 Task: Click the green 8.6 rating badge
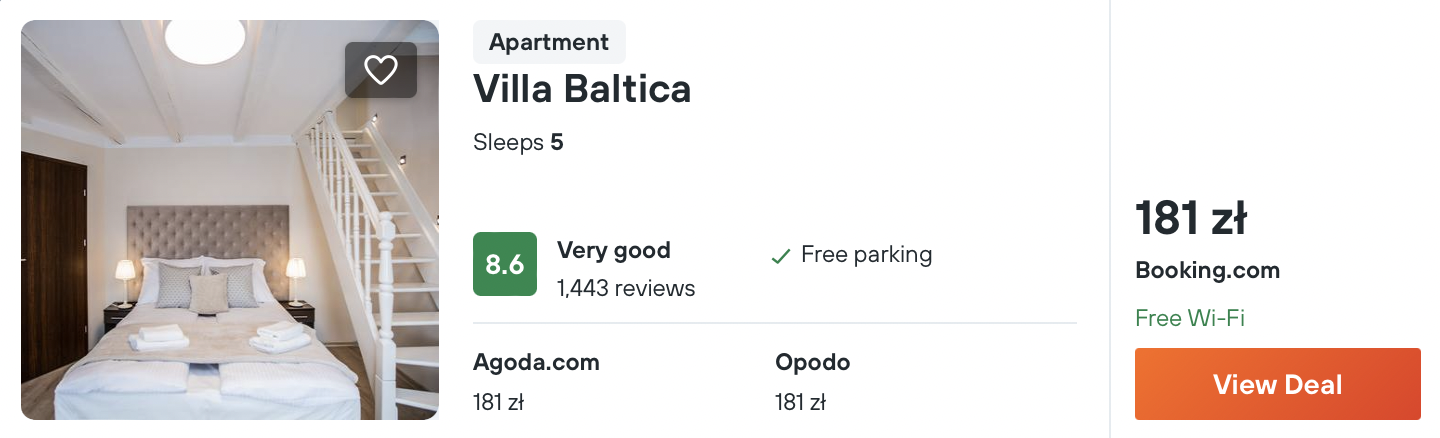click(504, 265)
